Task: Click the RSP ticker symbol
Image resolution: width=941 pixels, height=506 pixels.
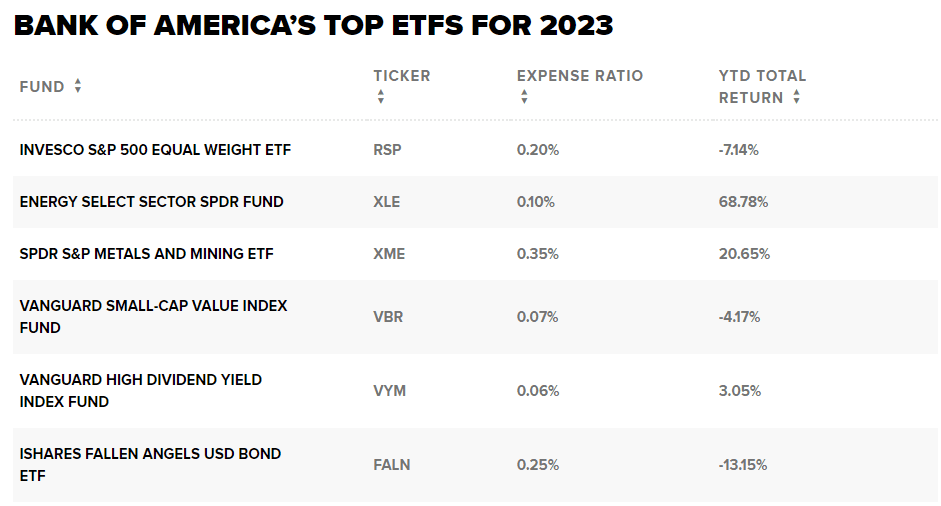Action: (x=387, y=150)
